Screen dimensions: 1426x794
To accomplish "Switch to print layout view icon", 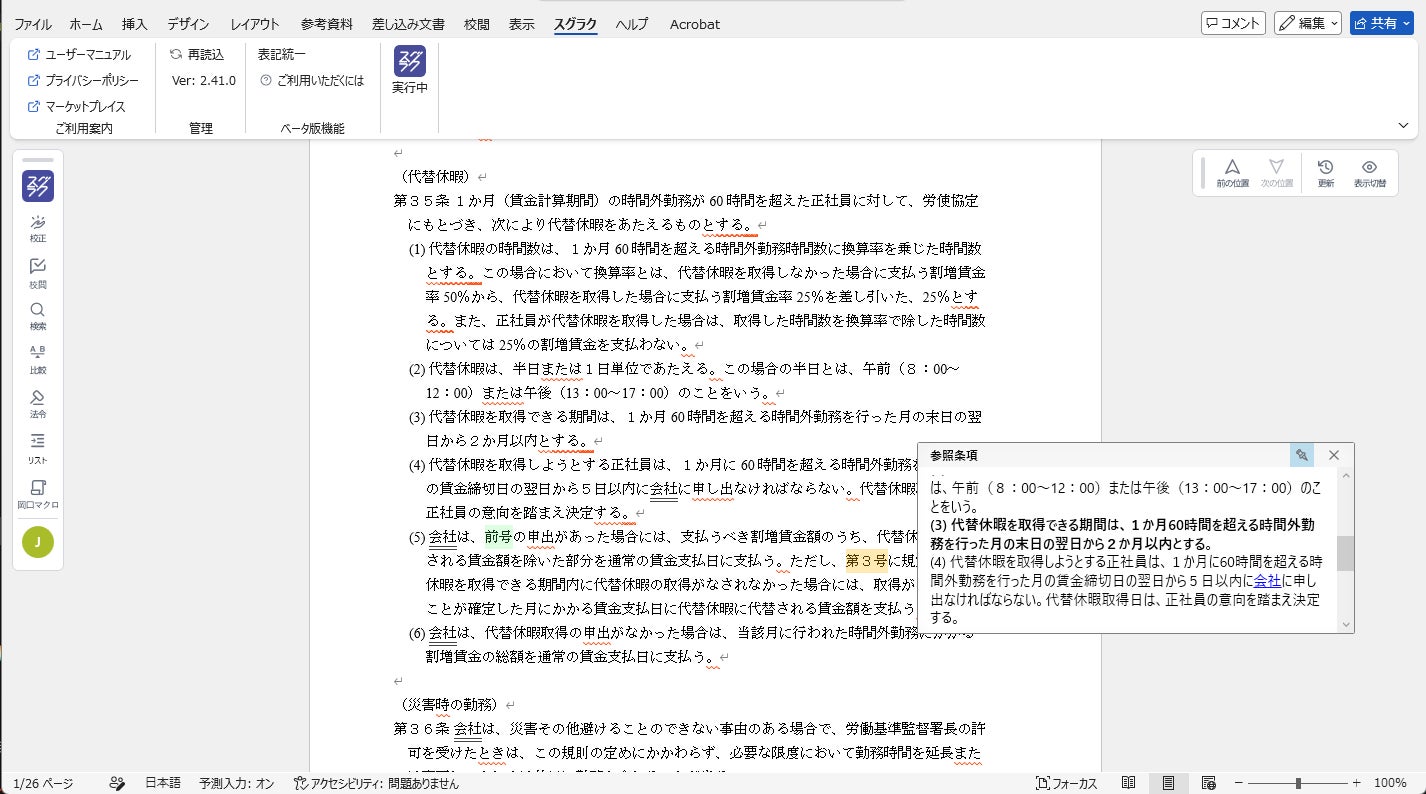I will [1168, 783].
